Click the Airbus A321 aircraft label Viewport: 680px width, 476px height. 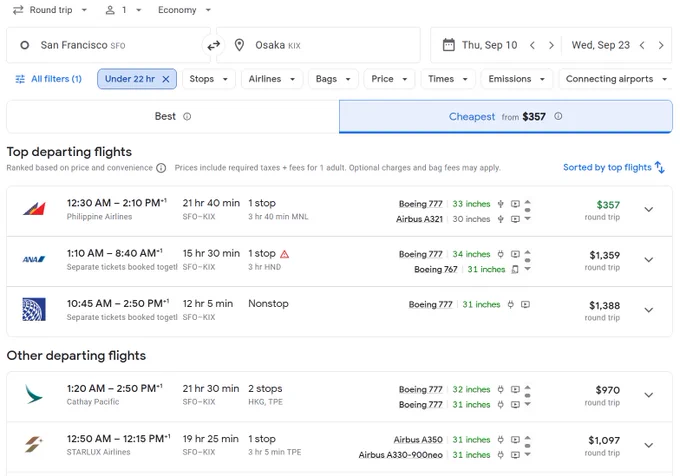pyautogui.click(x=419, y=219)
